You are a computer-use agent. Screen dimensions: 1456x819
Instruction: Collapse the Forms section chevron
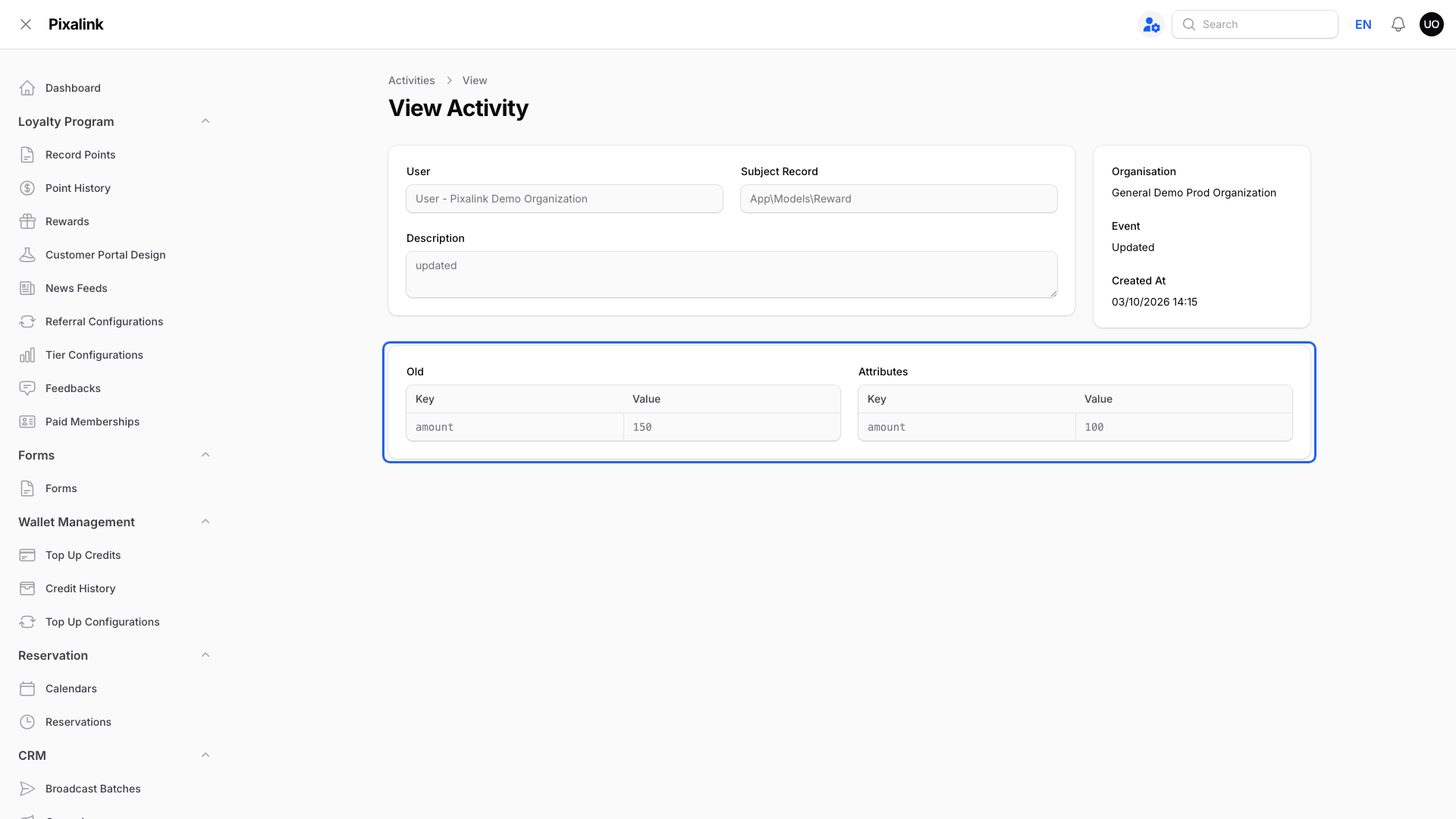point(206,455)
